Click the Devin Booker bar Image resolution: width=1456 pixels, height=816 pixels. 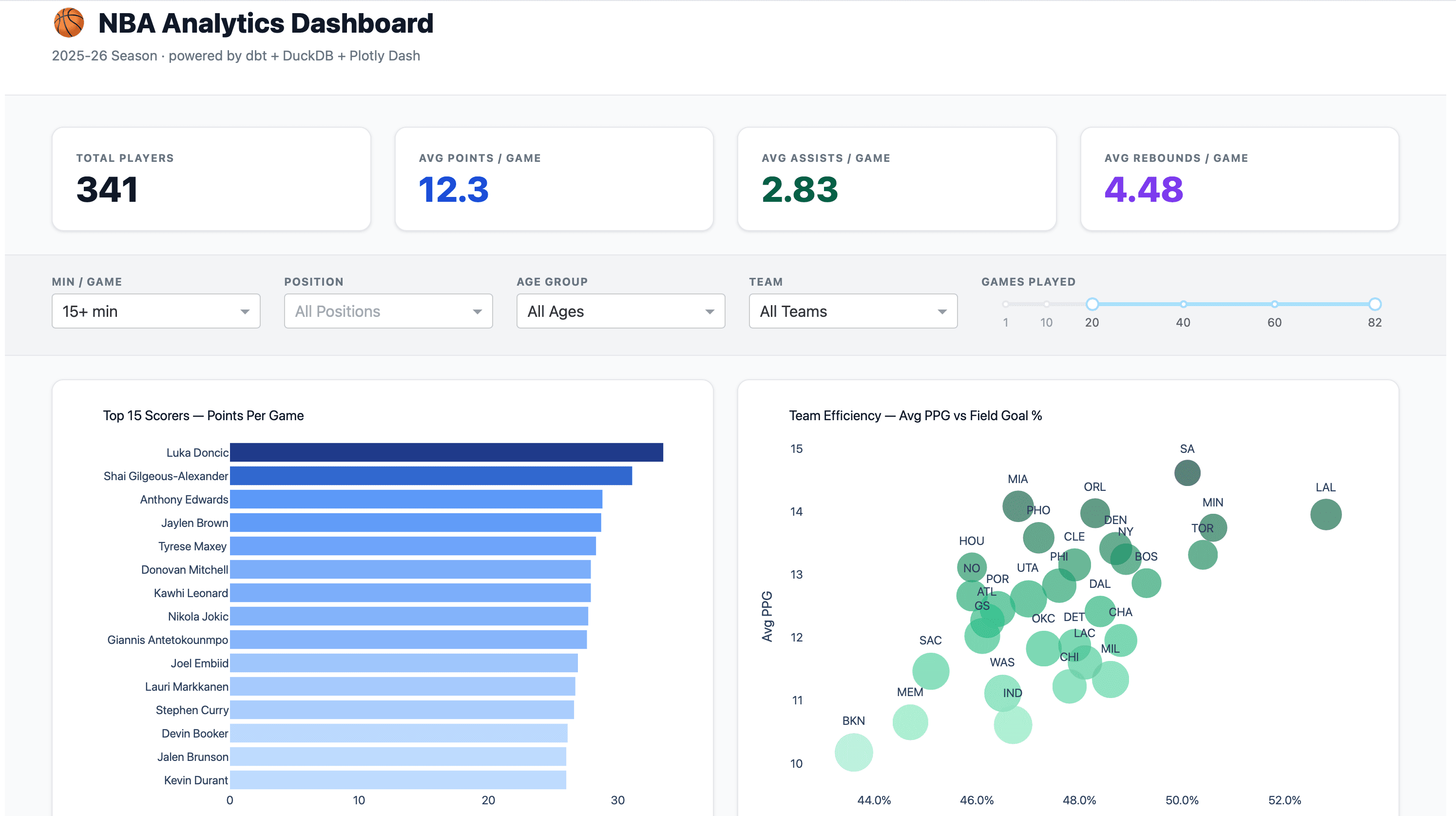(399, 734)
